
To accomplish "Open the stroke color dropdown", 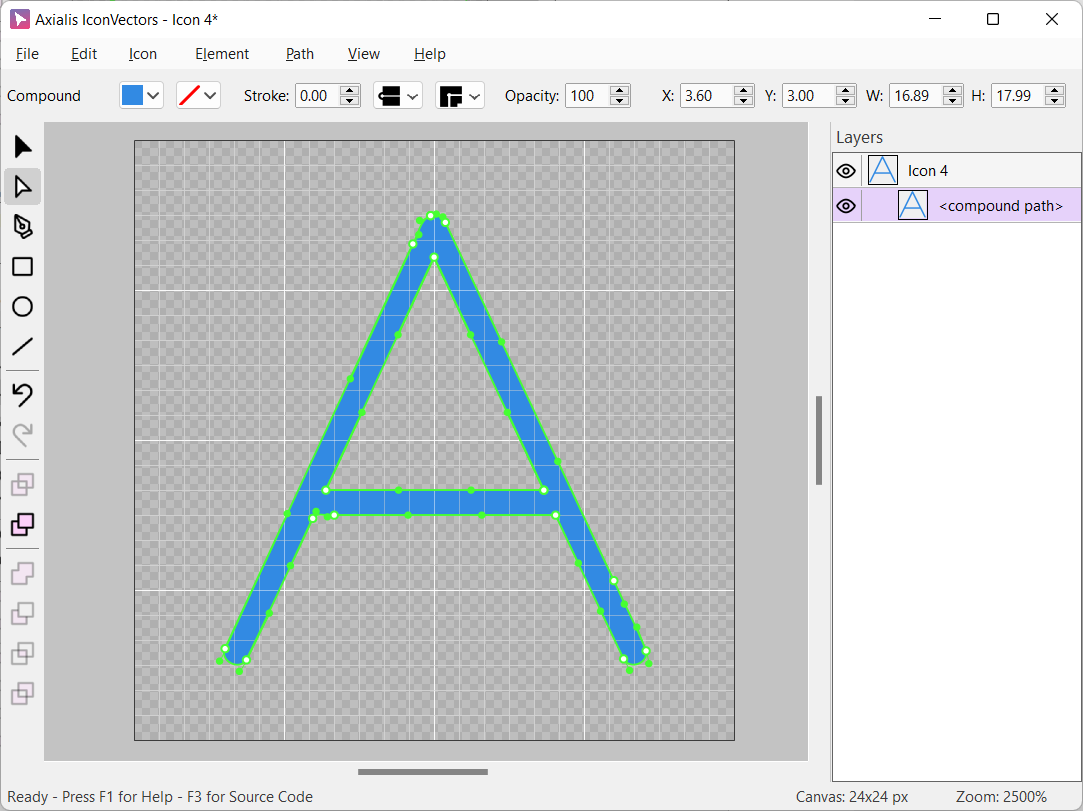I will click(x=198, y=96).
